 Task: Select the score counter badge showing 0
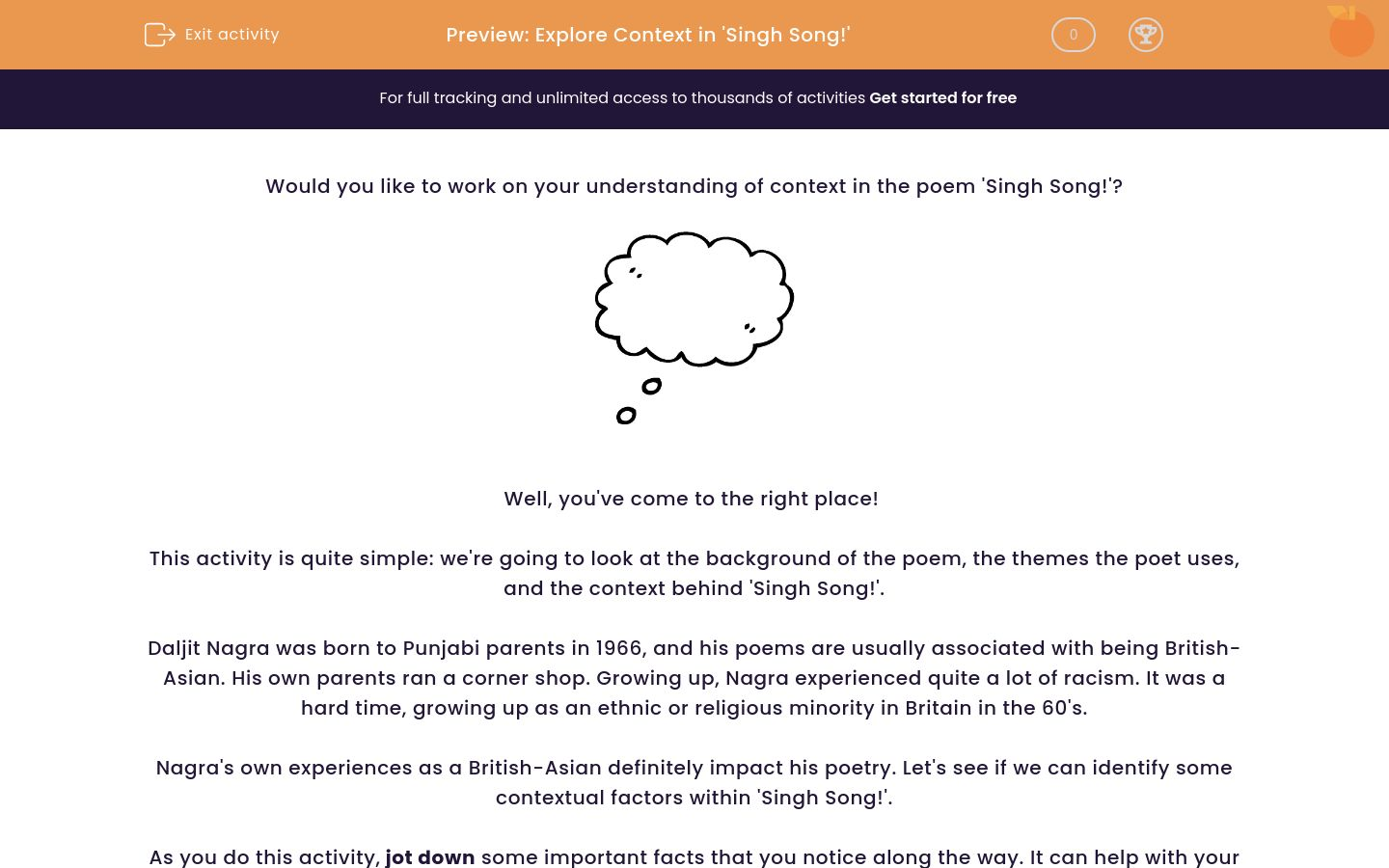(x=1073, y=35)
